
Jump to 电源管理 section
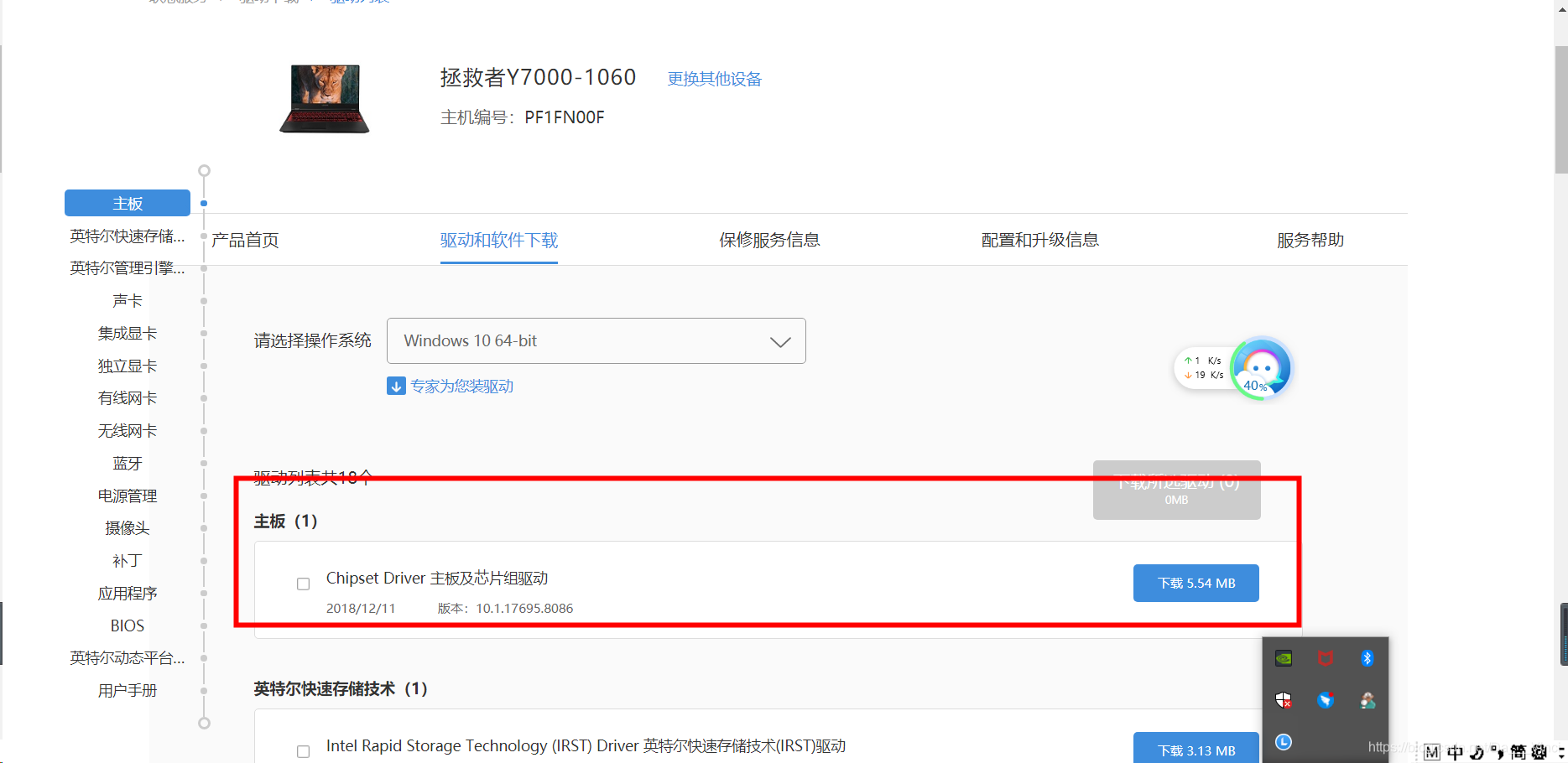click(x=128, y=496)
